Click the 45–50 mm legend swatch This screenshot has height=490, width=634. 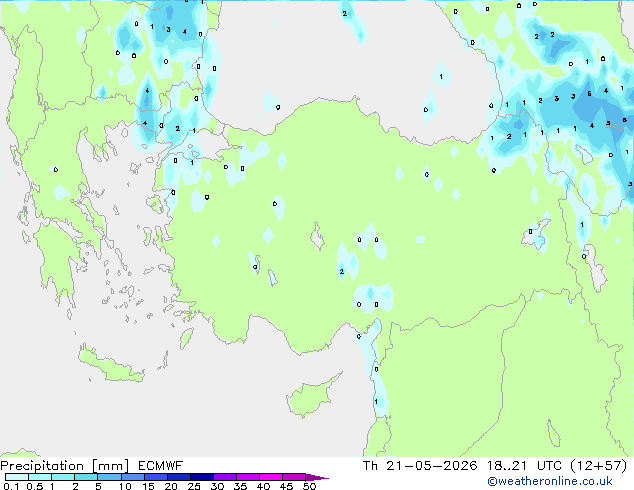click(294, 477)
